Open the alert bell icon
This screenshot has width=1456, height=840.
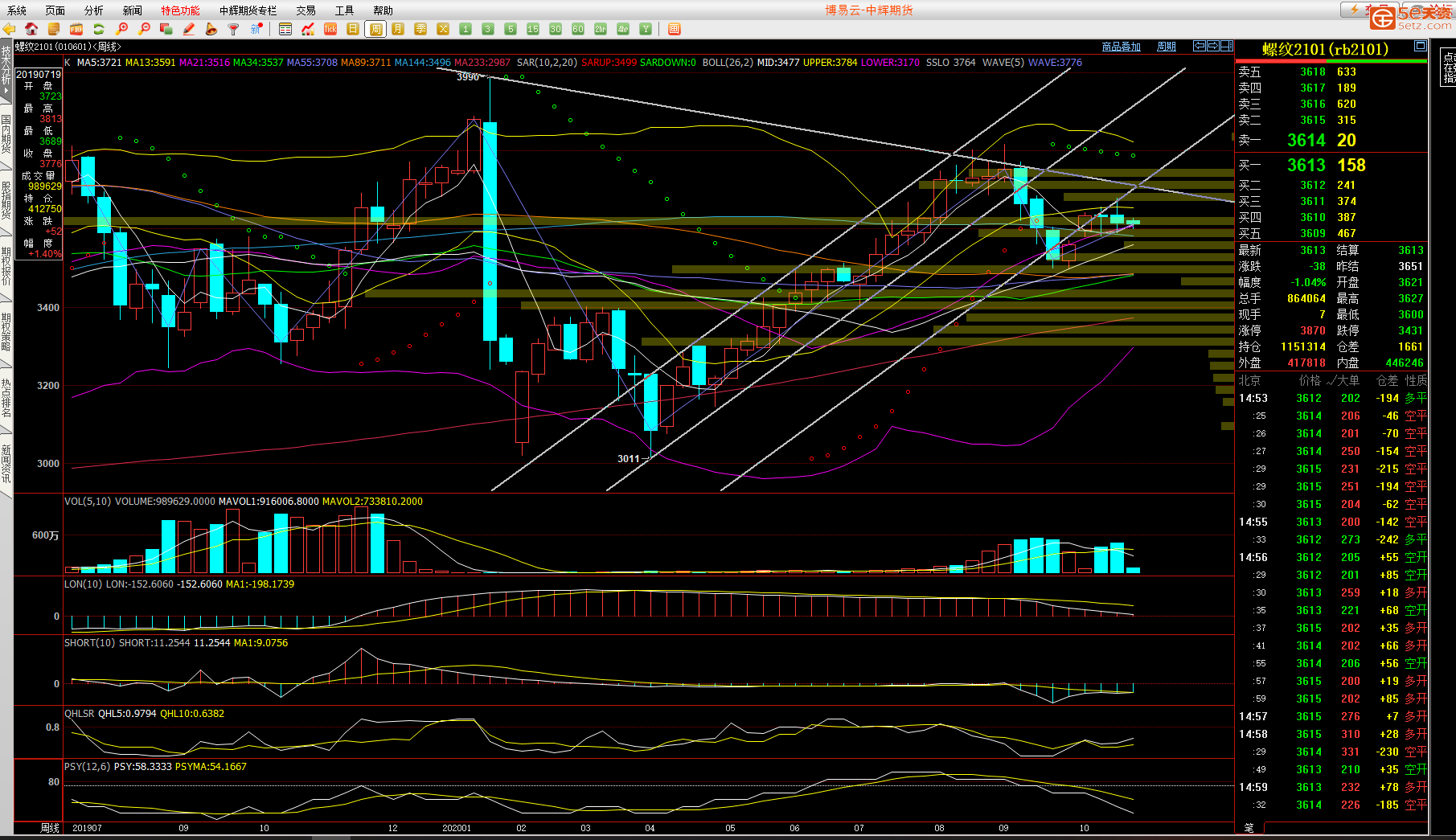pyautogui.click(x=211, y=29)
